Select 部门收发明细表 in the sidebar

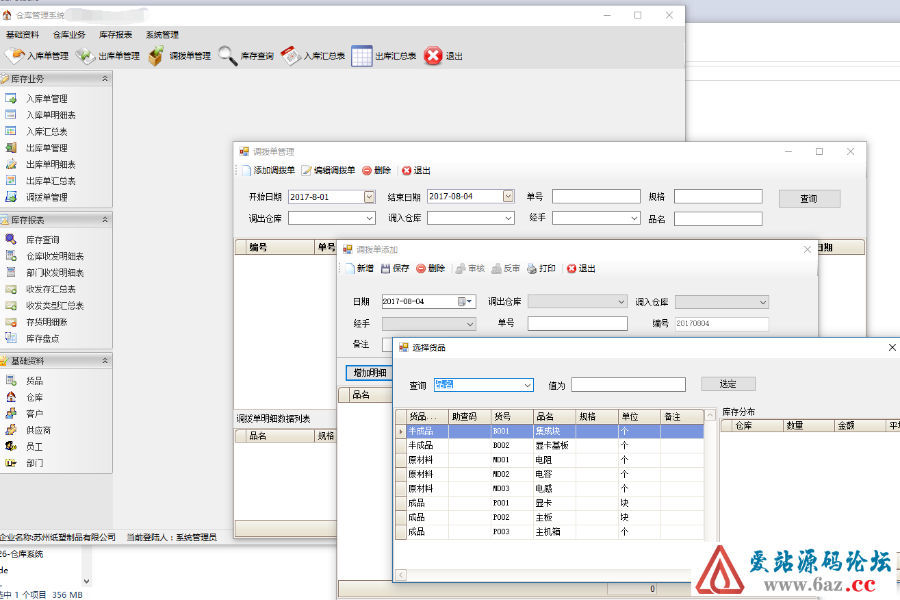point(55,273)
